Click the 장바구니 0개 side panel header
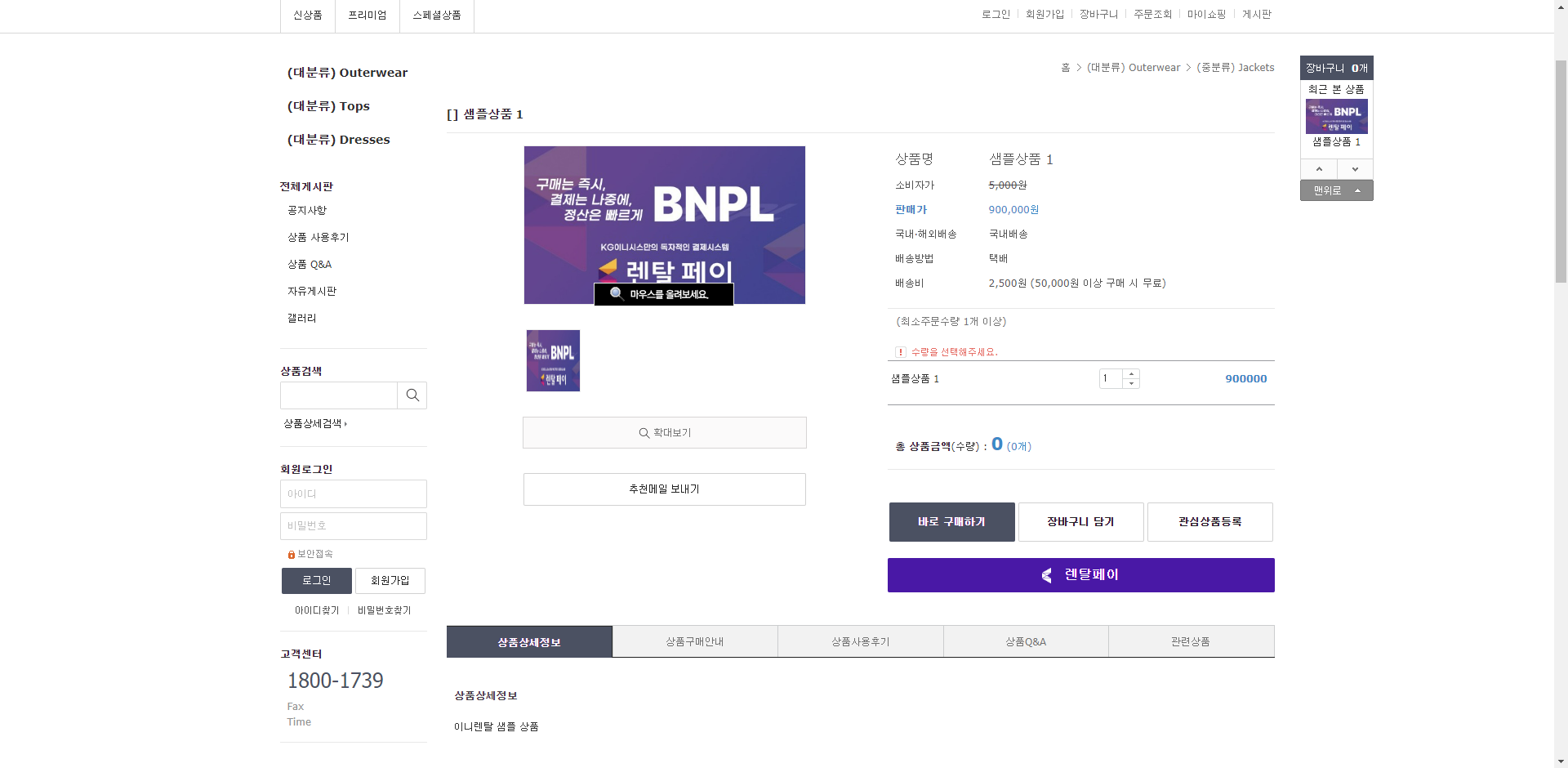1568x768 pixels. click(1337, 68)
